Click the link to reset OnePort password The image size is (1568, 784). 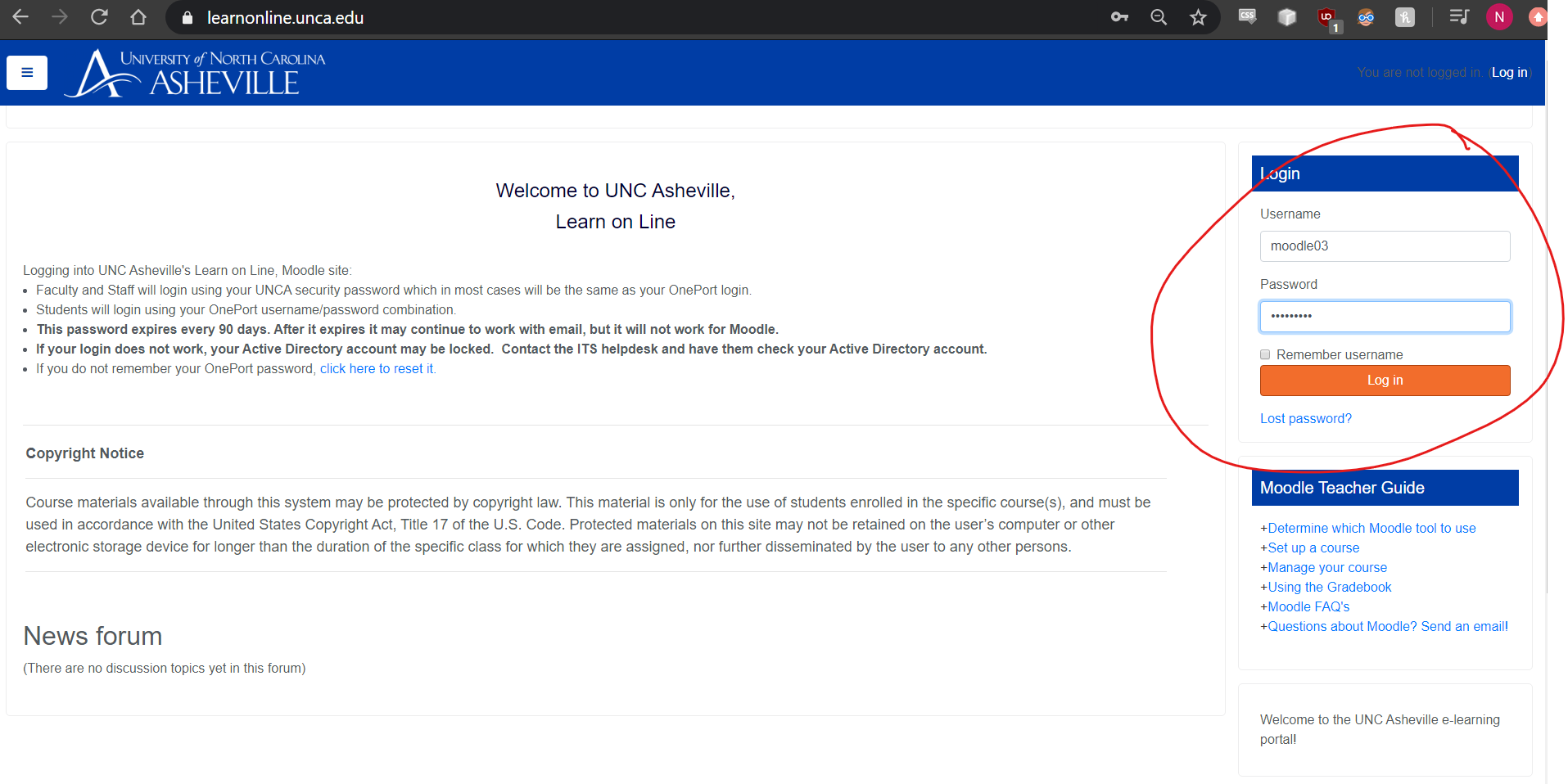(x=376, y=368)
